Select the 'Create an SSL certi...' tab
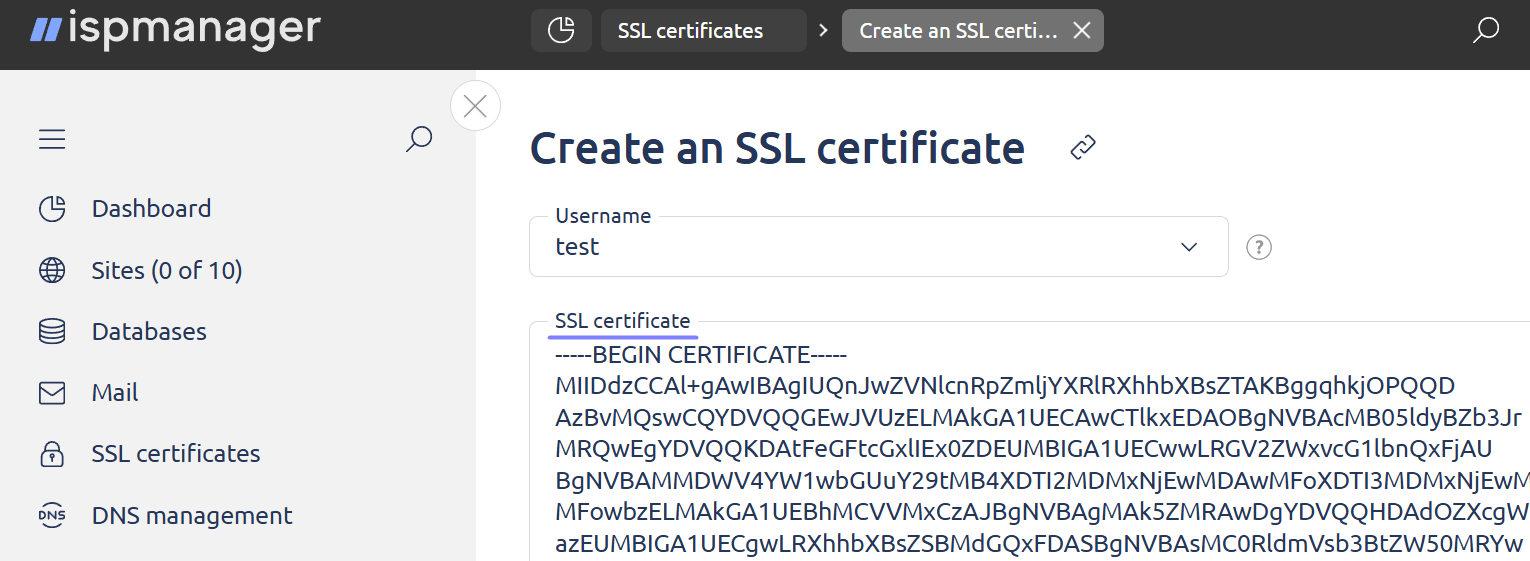The width and height of the screenshot is (1530, 561). [x=957, y=31]
